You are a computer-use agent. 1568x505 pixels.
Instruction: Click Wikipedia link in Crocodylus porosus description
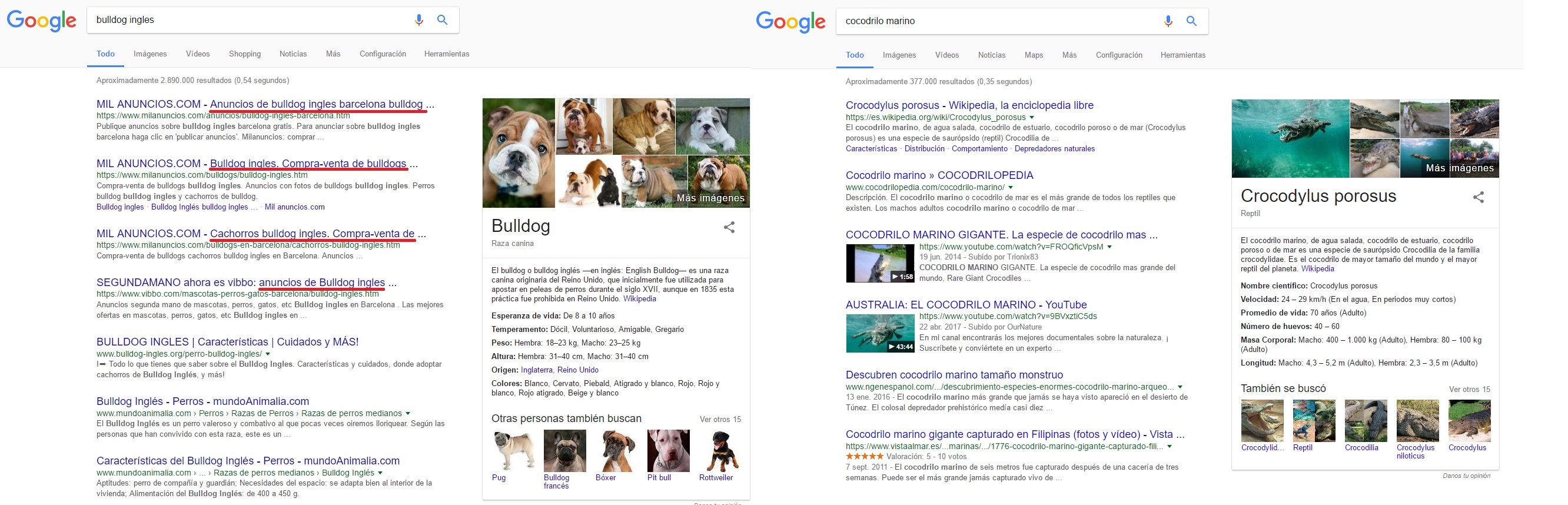1317,268
